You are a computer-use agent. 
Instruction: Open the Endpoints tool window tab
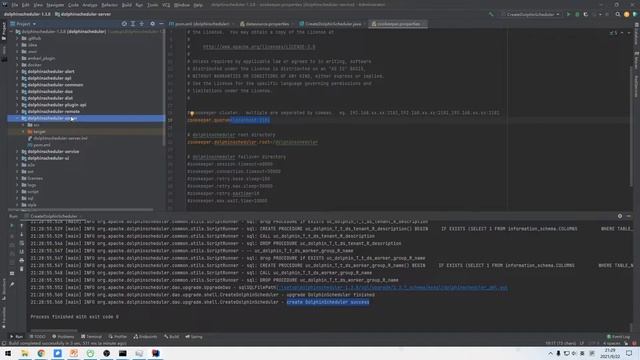click(x=145, y=337)
